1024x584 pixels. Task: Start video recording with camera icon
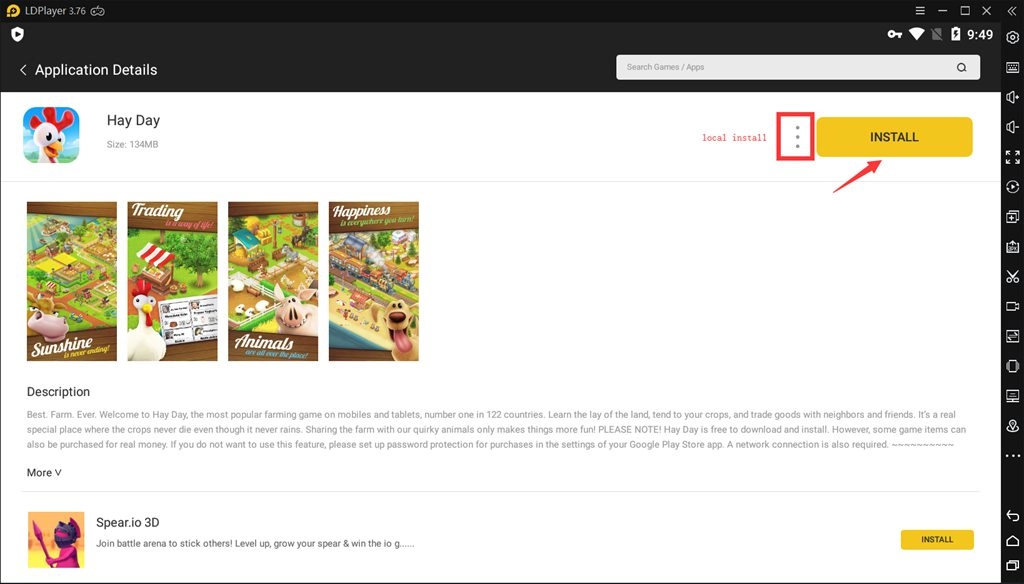pos(1012,306)
